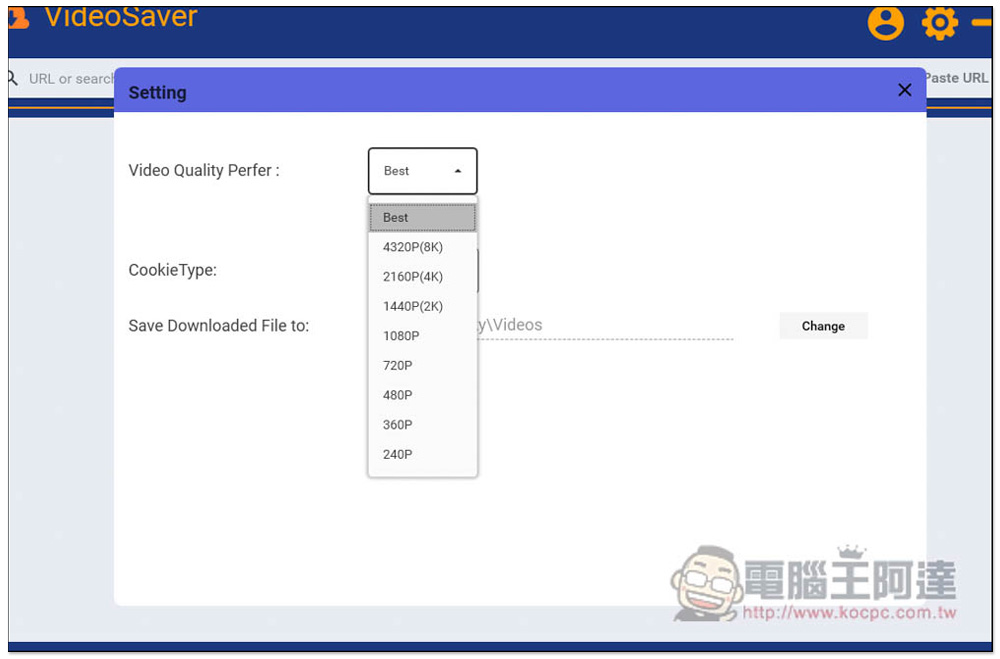Viewport: 1000px width, 659px height.
Task: Click the Paste URL button
Action: tap(955, 78)
